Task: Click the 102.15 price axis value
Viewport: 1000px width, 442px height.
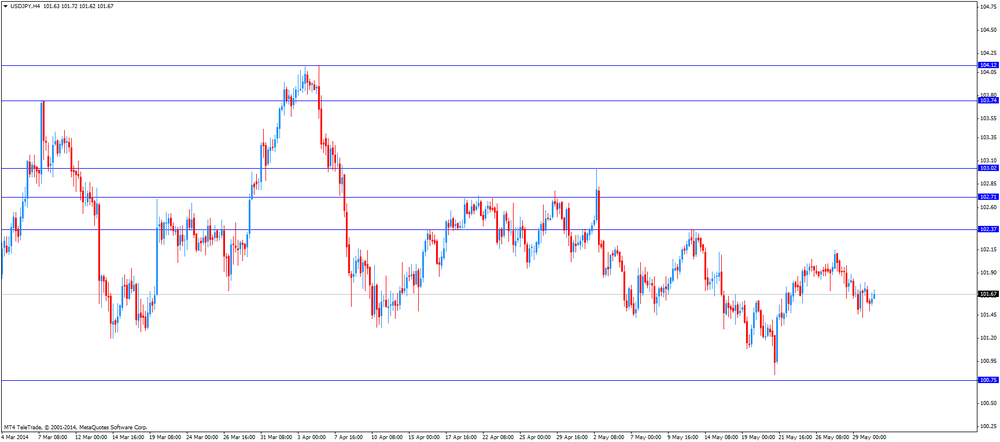Action: point(989,249)
